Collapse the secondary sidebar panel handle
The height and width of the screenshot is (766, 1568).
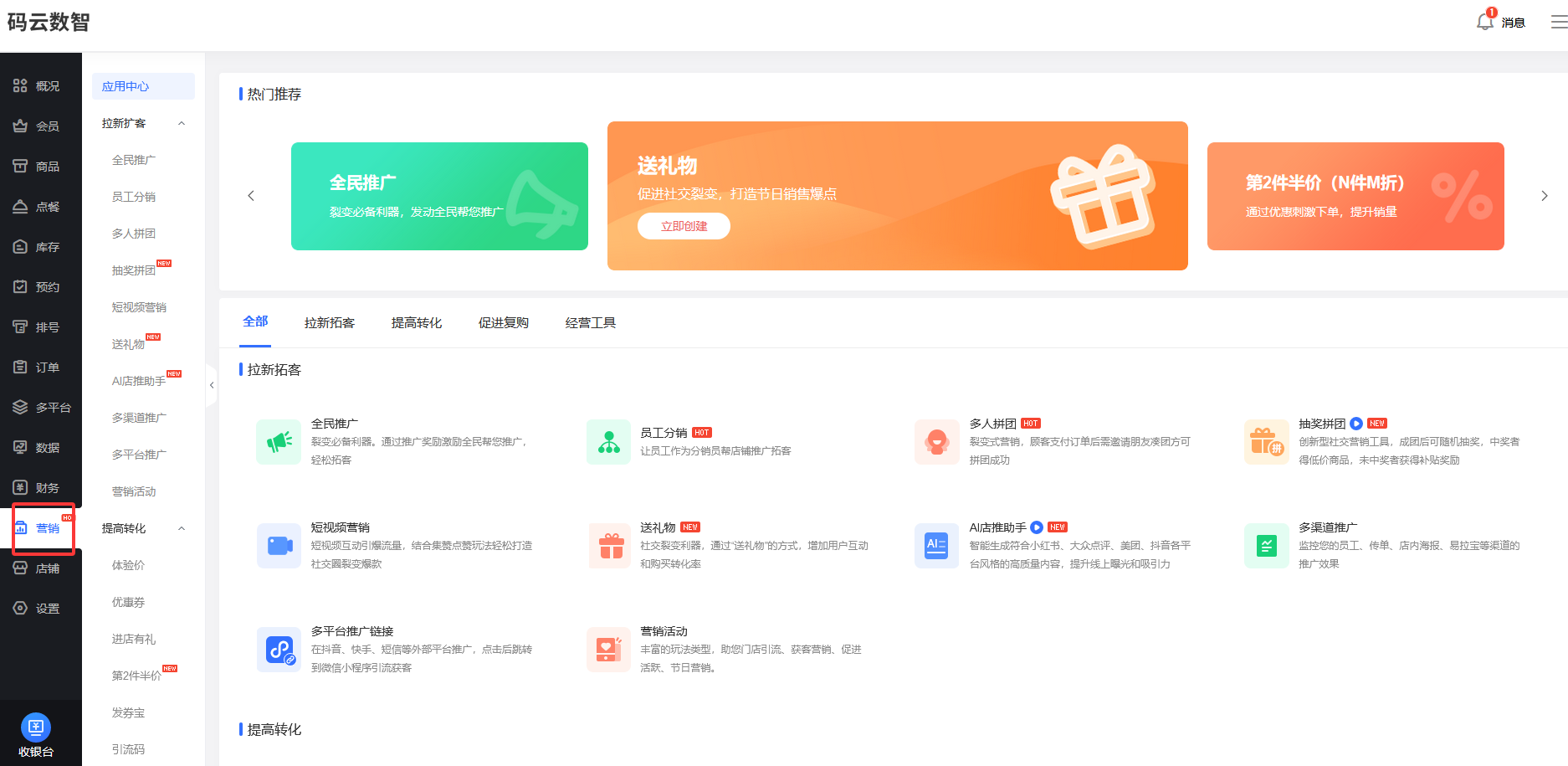pos(212,385)
